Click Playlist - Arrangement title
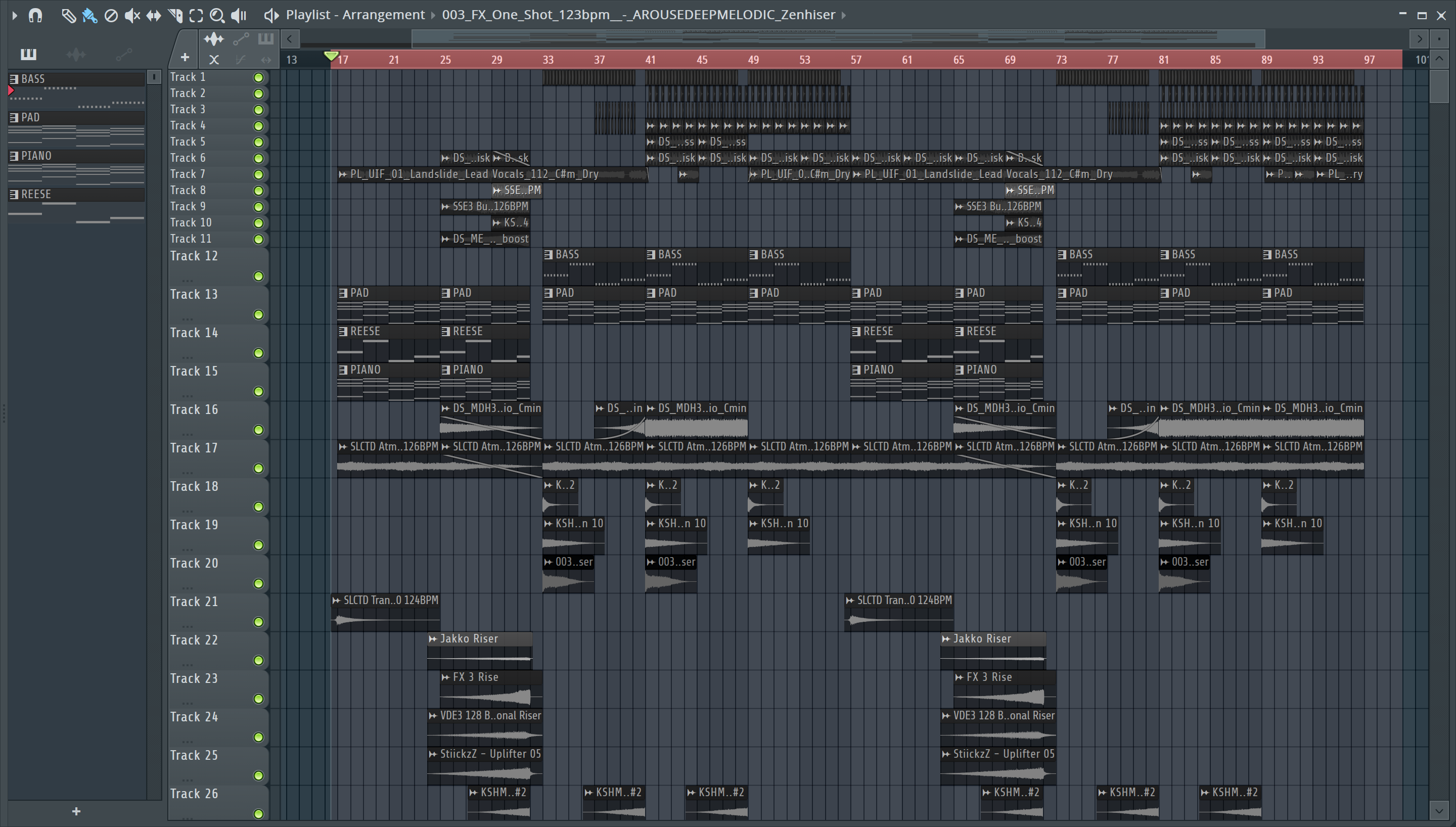 click(355, 15)
